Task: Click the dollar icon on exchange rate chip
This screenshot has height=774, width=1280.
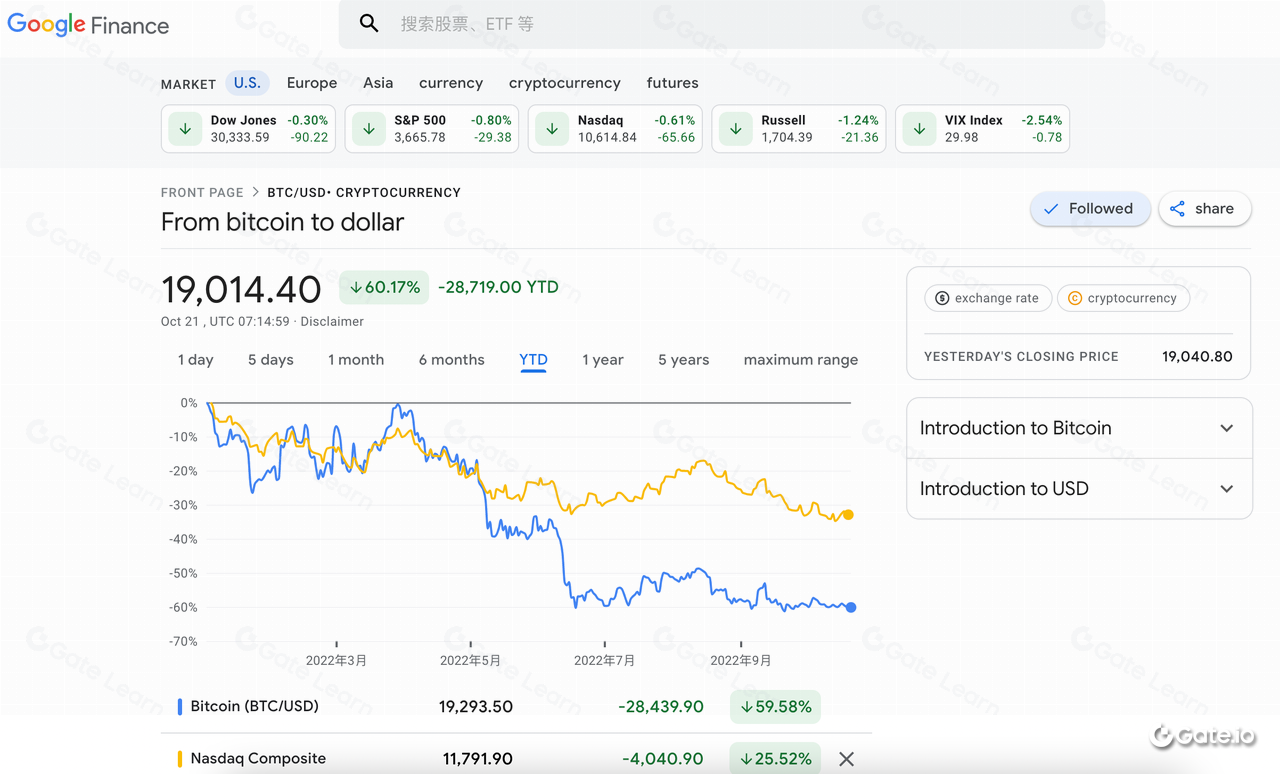Action: click(x=941, y=297)
